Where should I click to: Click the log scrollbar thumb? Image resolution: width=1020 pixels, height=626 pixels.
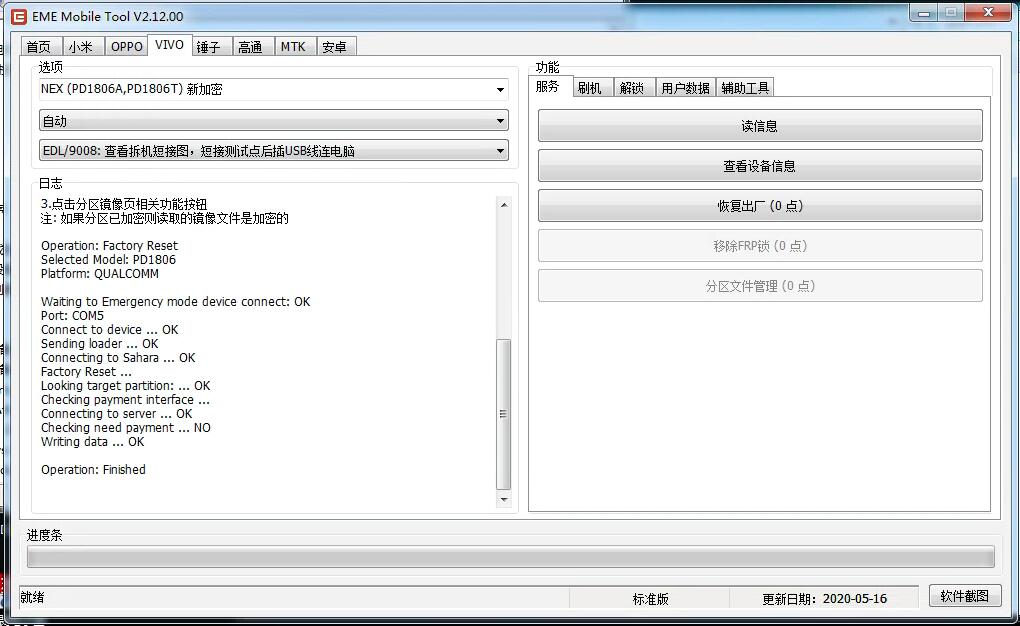click(503, 414)
